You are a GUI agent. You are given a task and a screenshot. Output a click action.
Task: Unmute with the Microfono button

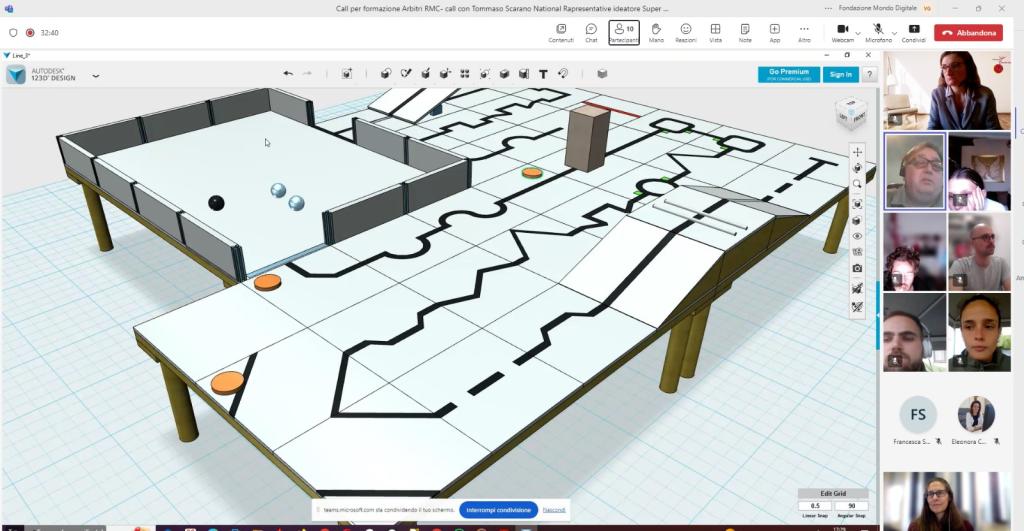(878, 33)
